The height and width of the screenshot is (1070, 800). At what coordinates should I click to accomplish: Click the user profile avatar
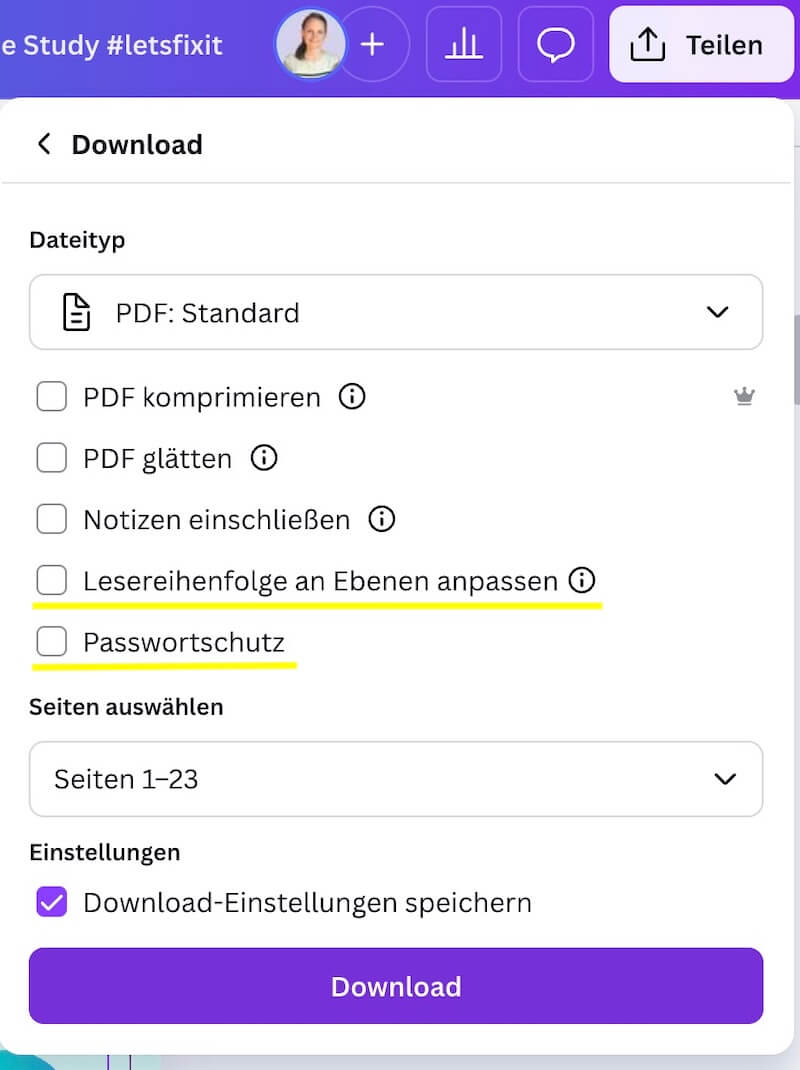[309, 44]
